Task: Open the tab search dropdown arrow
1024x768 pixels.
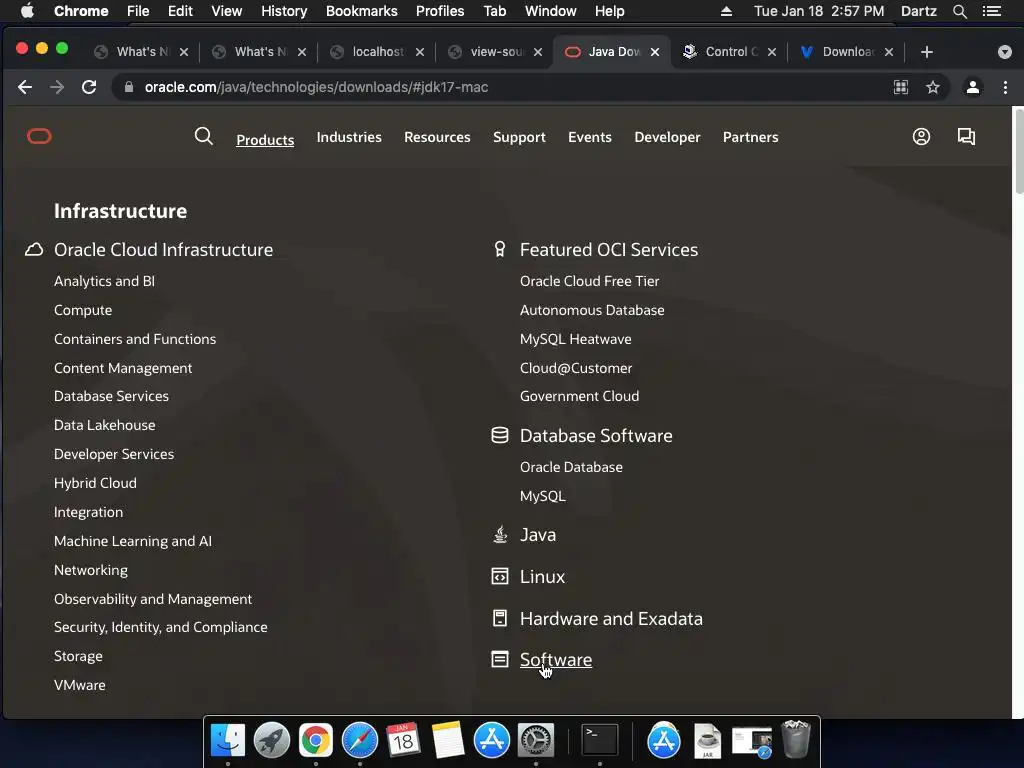Action: click(1004, 52)
